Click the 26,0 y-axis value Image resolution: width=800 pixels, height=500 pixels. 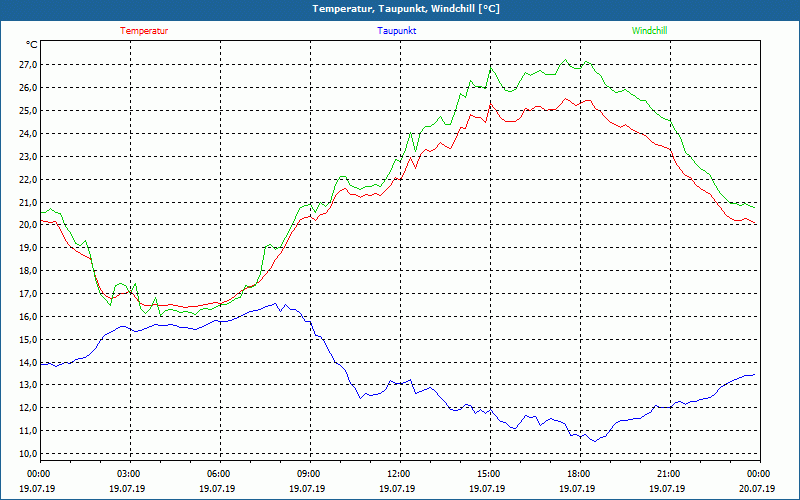(28, 87)
